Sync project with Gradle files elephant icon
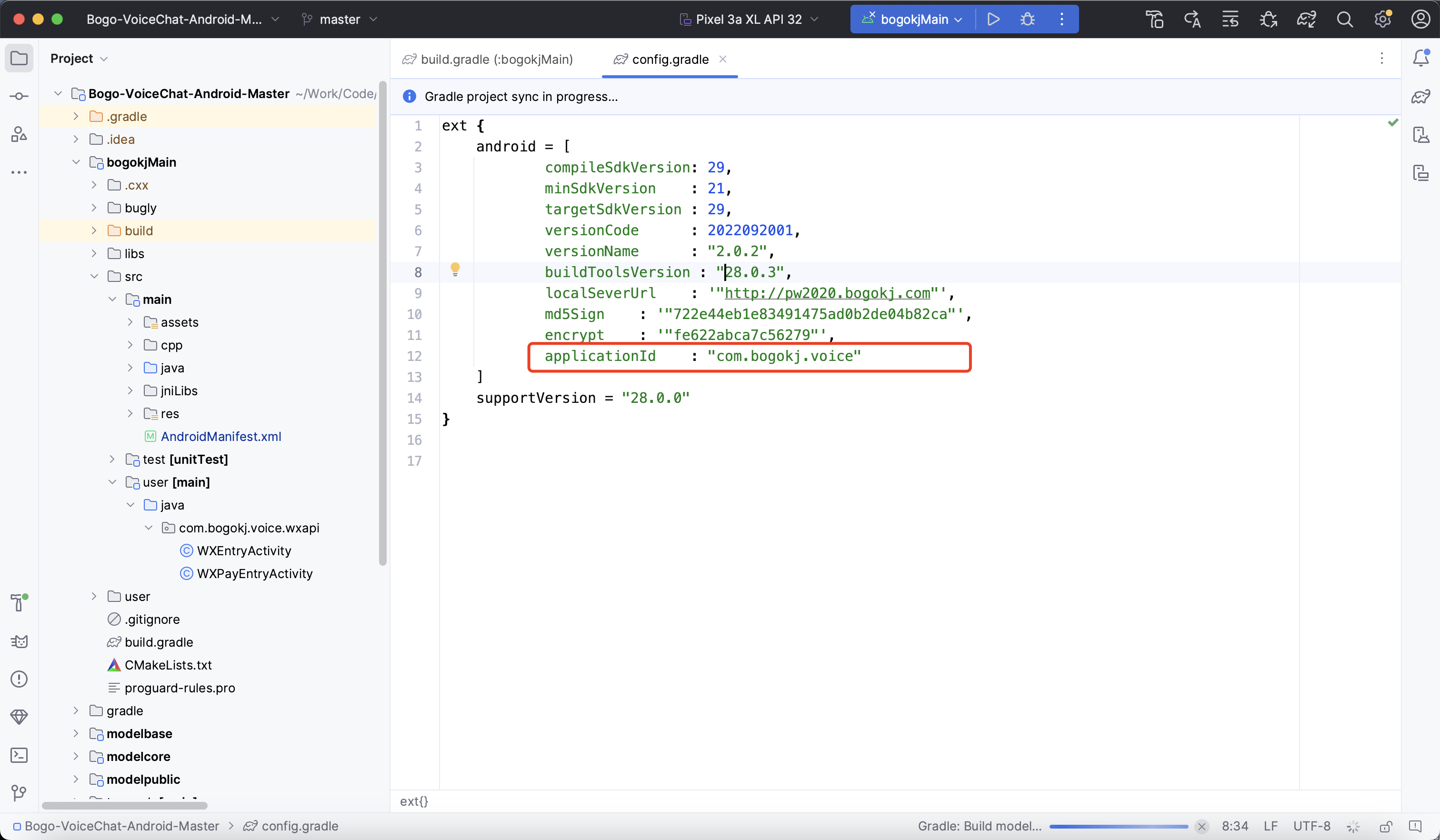This screenshot has height=840, width=1440. click(1306, 20)
